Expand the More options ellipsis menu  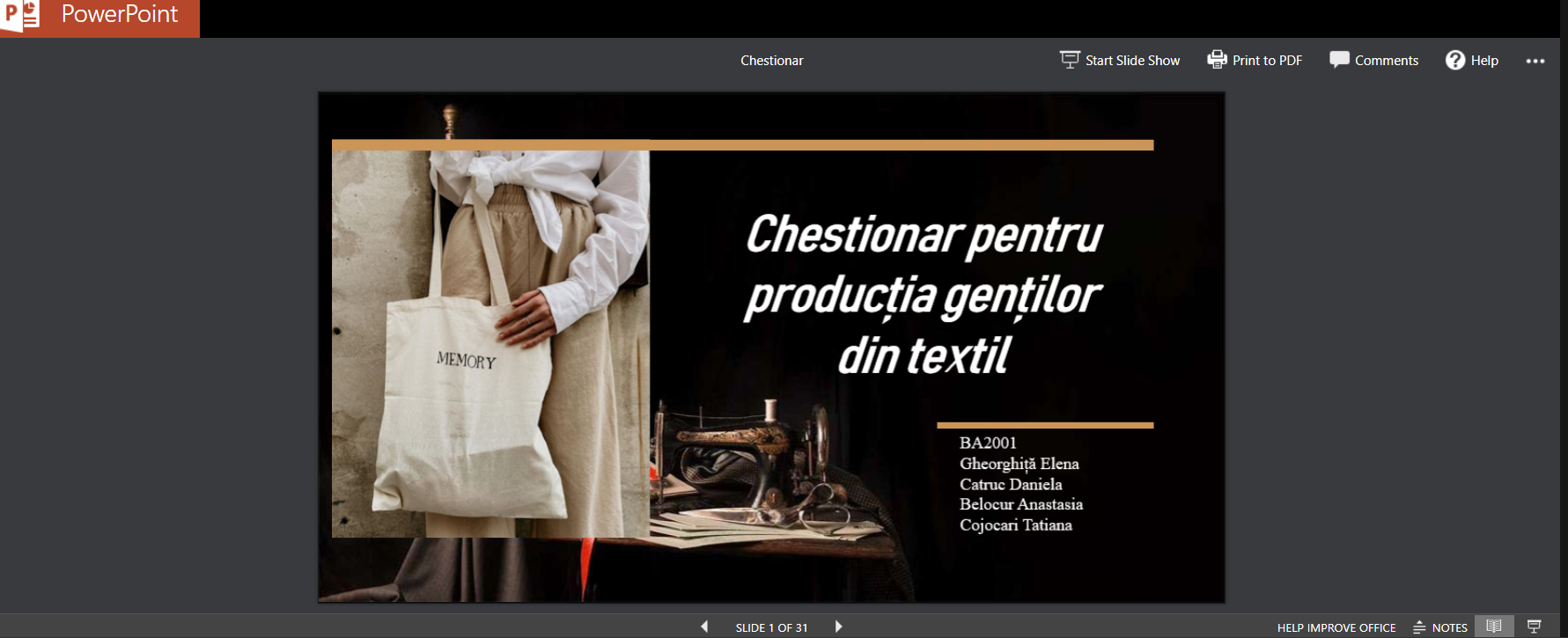[1535, 61]
